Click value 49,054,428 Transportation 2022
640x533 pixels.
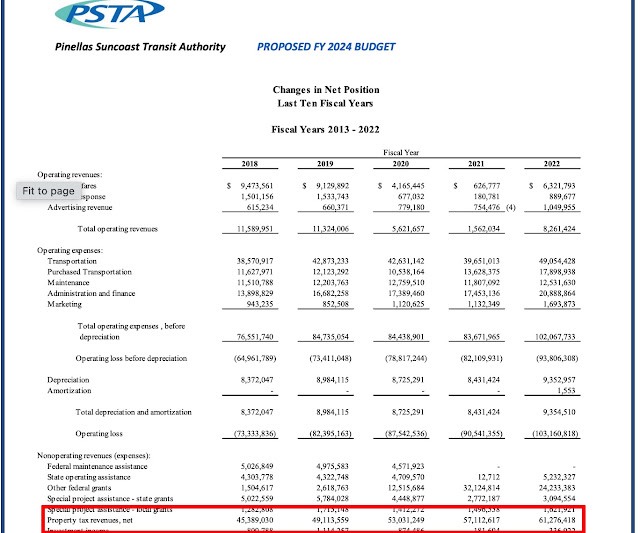[557, 261]
